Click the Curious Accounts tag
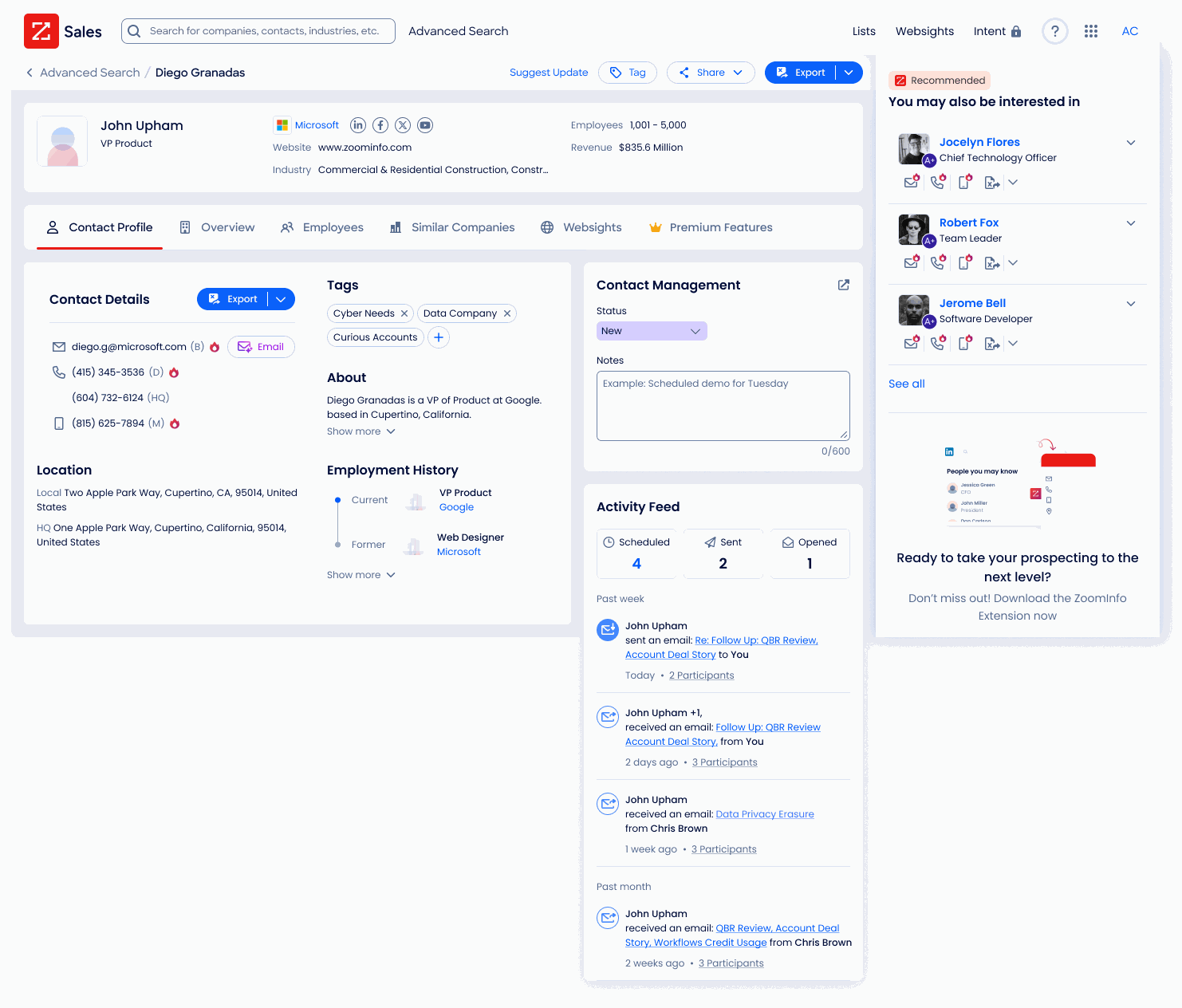The image size is (1182, 1008). [x=375, y=337]
